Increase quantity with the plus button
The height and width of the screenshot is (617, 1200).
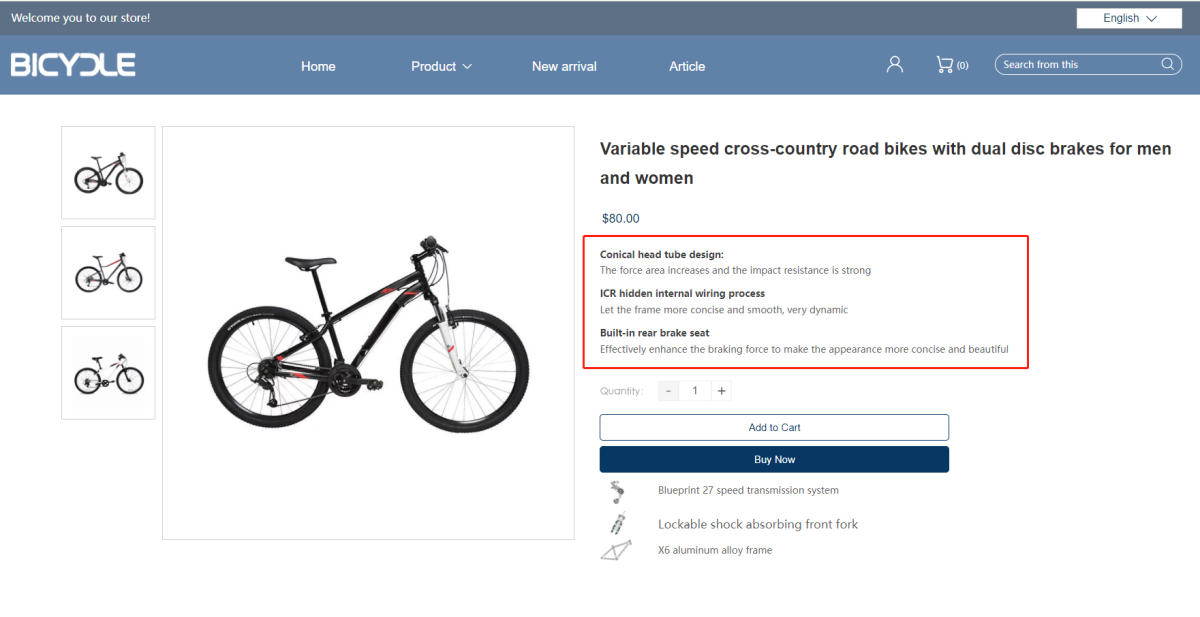pyautogui.click(x=721, y=391)
